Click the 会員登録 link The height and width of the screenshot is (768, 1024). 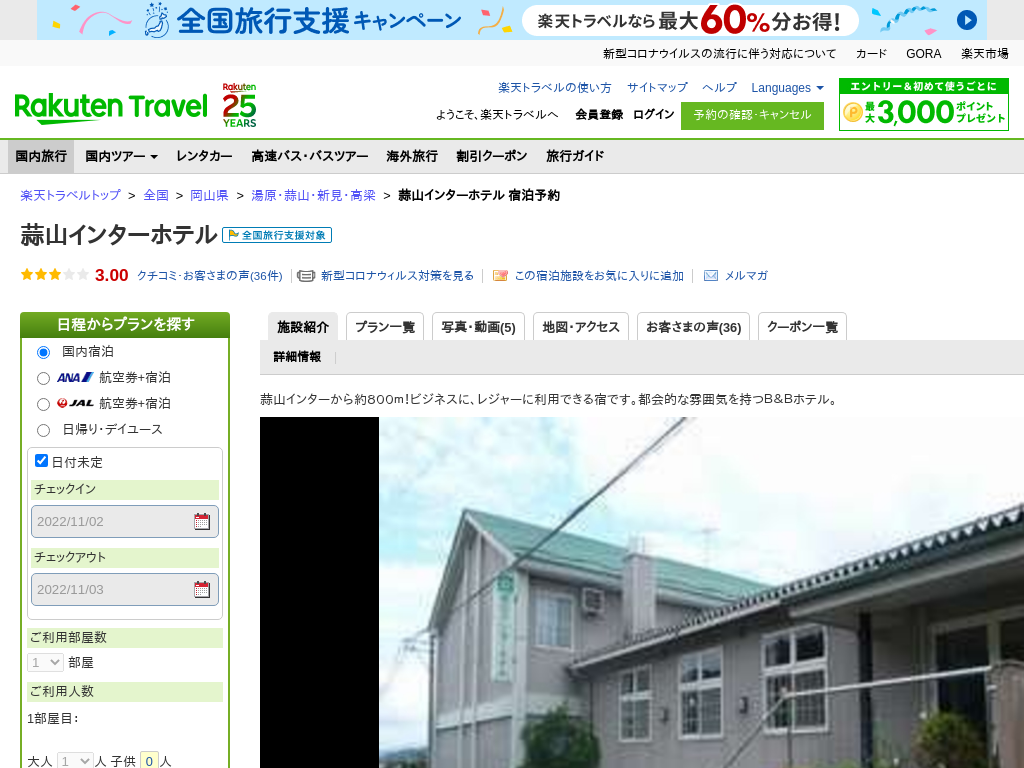point(599,114)
